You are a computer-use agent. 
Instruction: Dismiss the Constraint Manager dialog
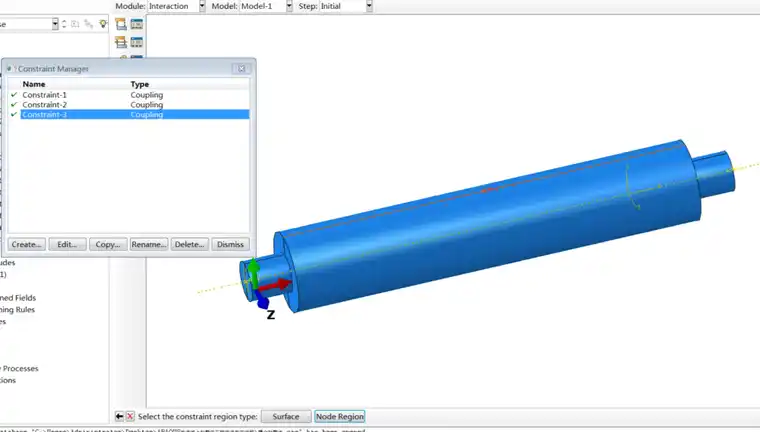230,244
